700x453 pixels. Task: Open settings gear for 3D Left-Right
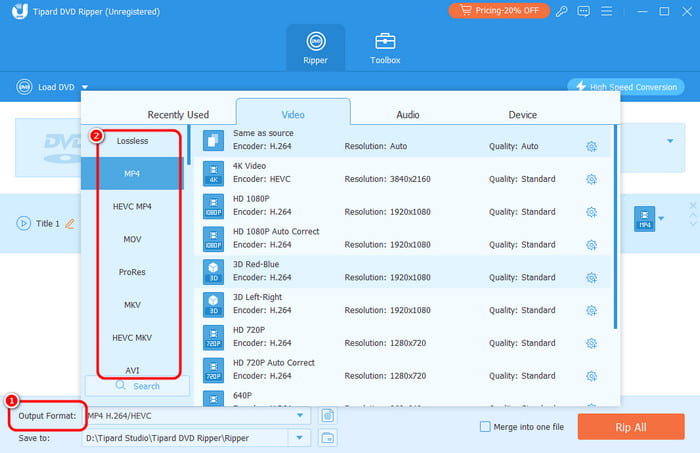tap(592, 311)
